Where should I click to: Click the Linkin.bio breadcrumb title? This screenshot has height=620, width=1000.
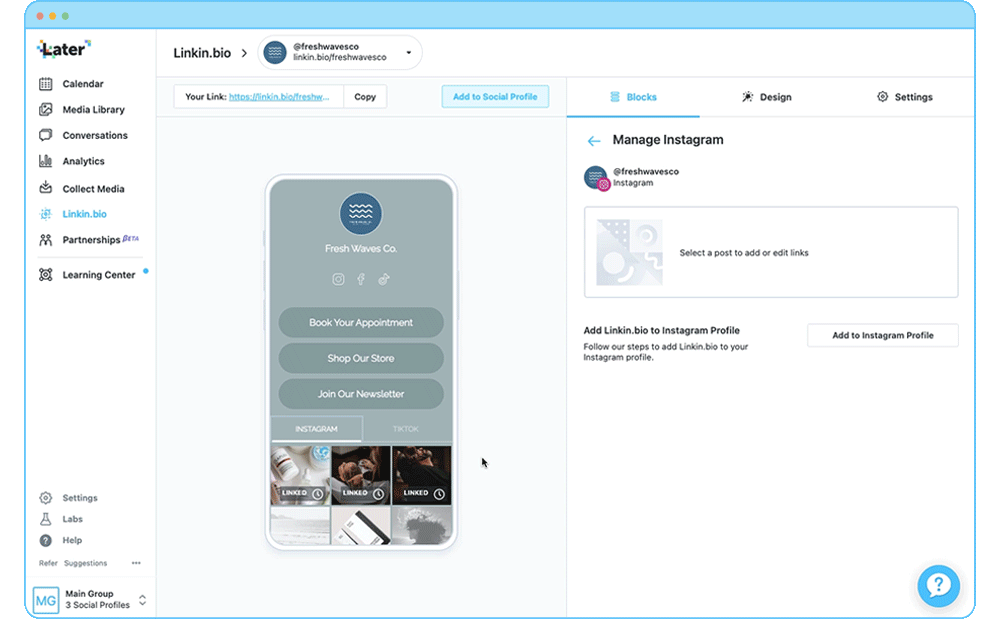pos(202,53)
